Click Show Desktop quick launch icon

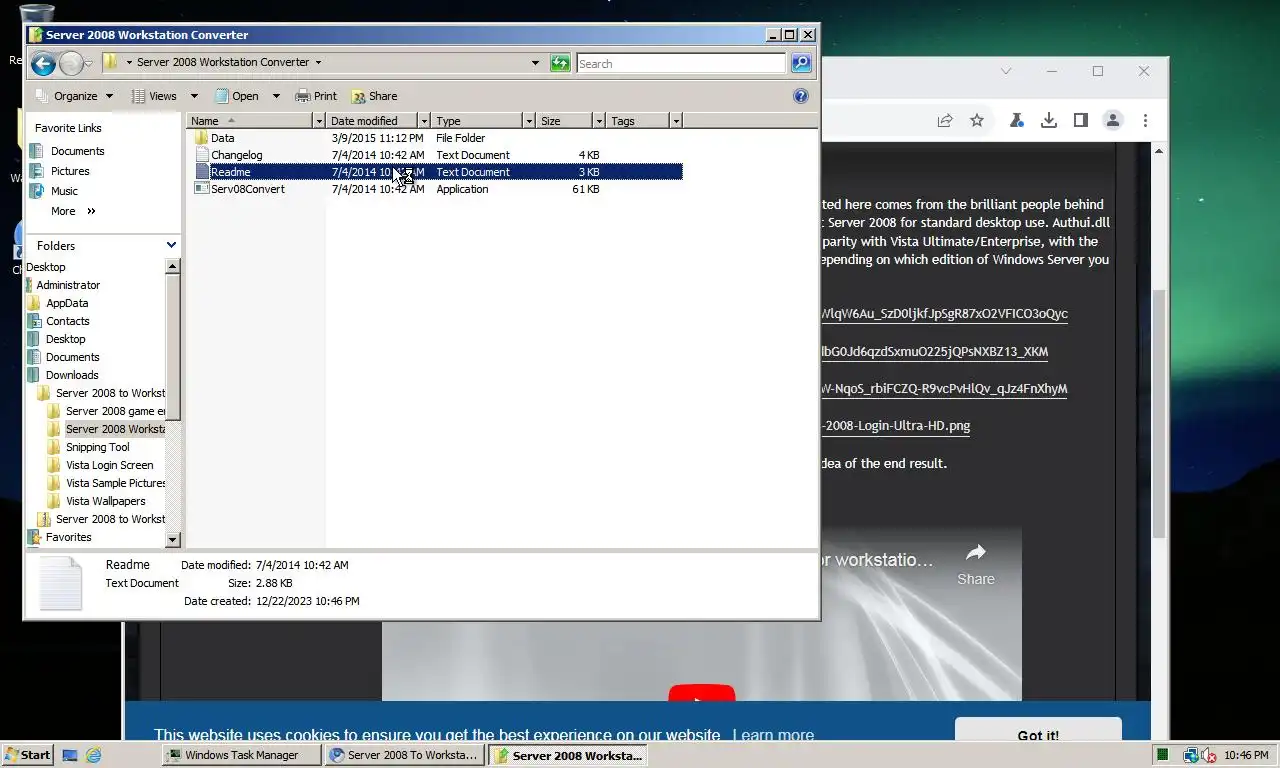[70, 755]
